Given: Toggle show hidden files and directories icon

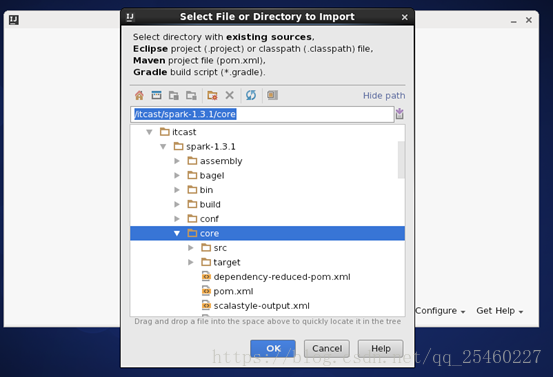Looking at the screenshot, I should pos(272,95).
